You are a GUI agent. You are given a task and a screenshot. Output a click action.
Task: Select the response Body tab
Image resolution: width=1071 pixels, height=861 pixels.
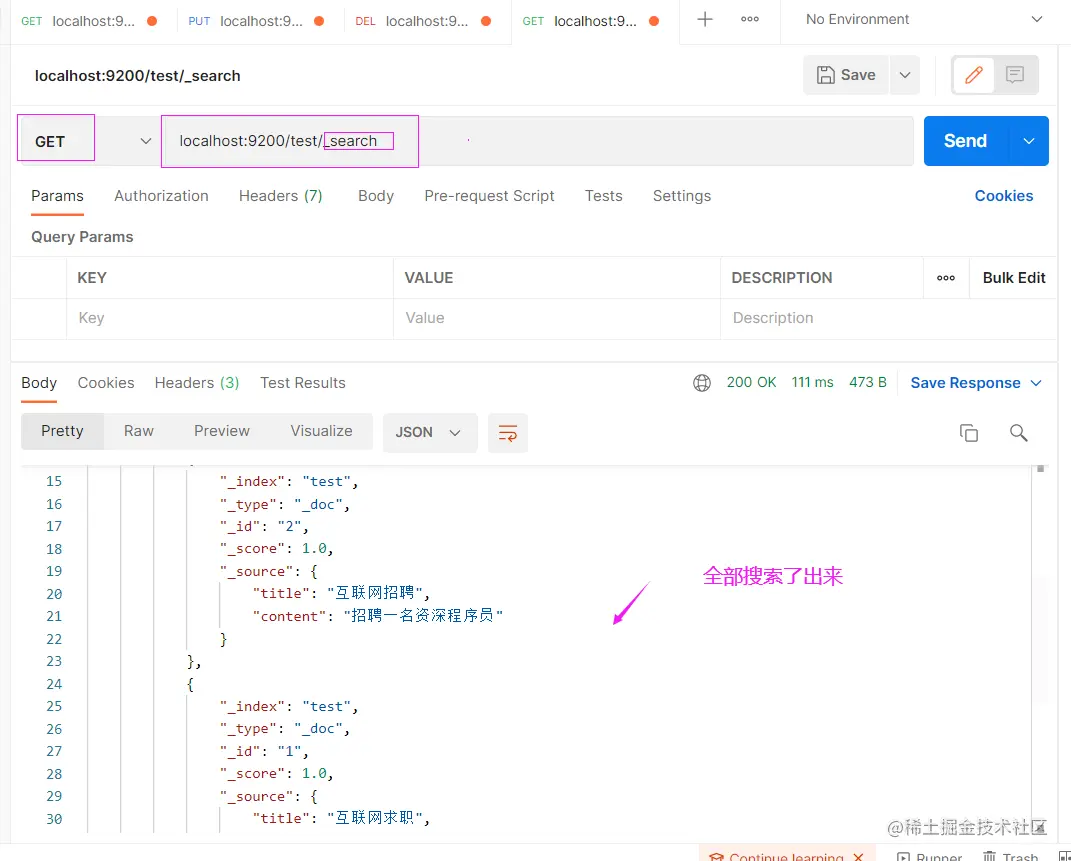coord(39,383)
